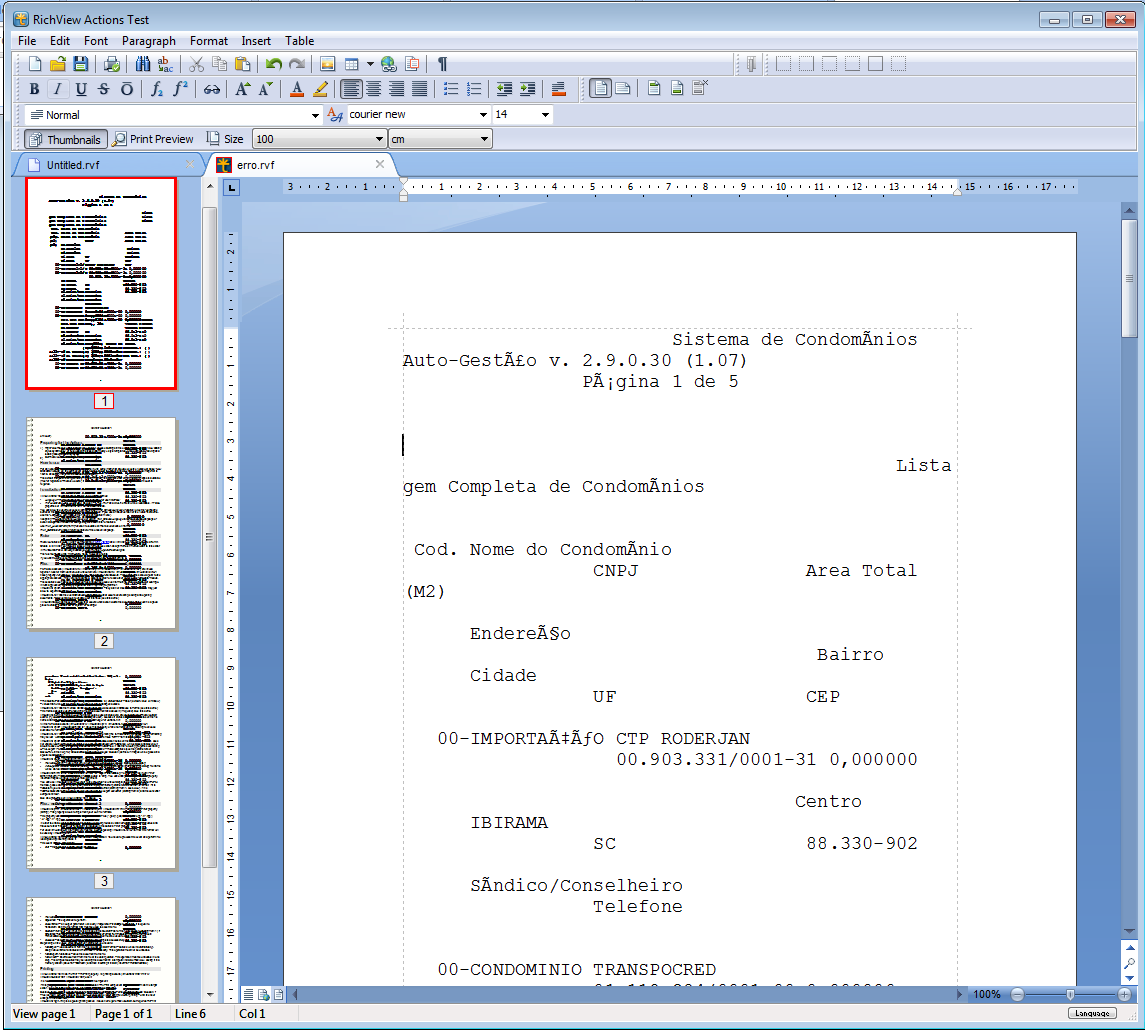Toggle left paragraph alignment
This screenshot has height=1032, width=1145.
point(351,89)
